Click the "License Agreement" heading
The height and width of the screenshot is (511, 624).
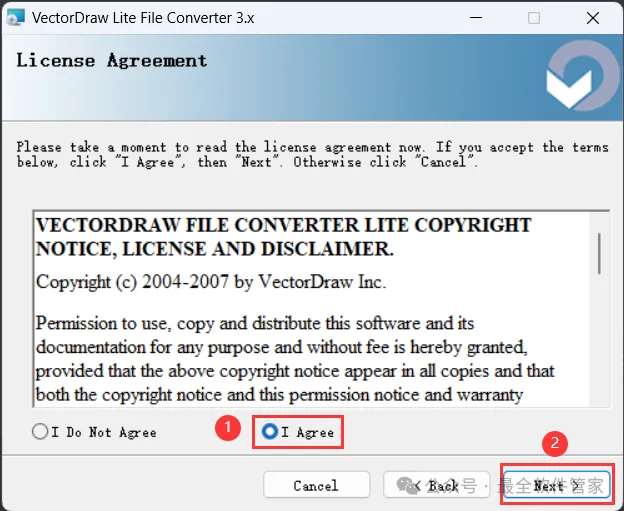tap(111, 61)
